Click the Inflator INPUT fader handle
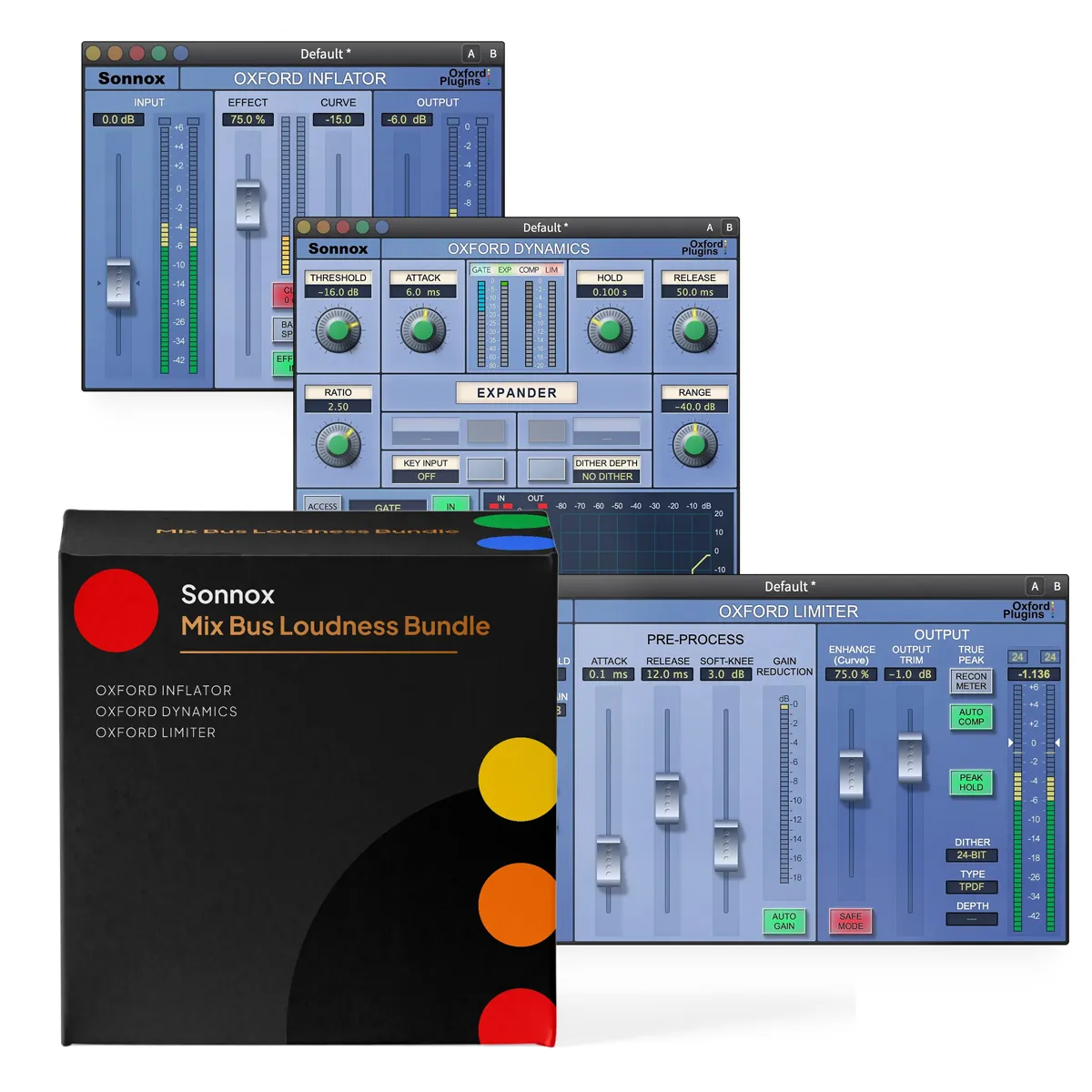Image resolution: width=1092 pixels, height=1092 pixels. click(118, 282)
